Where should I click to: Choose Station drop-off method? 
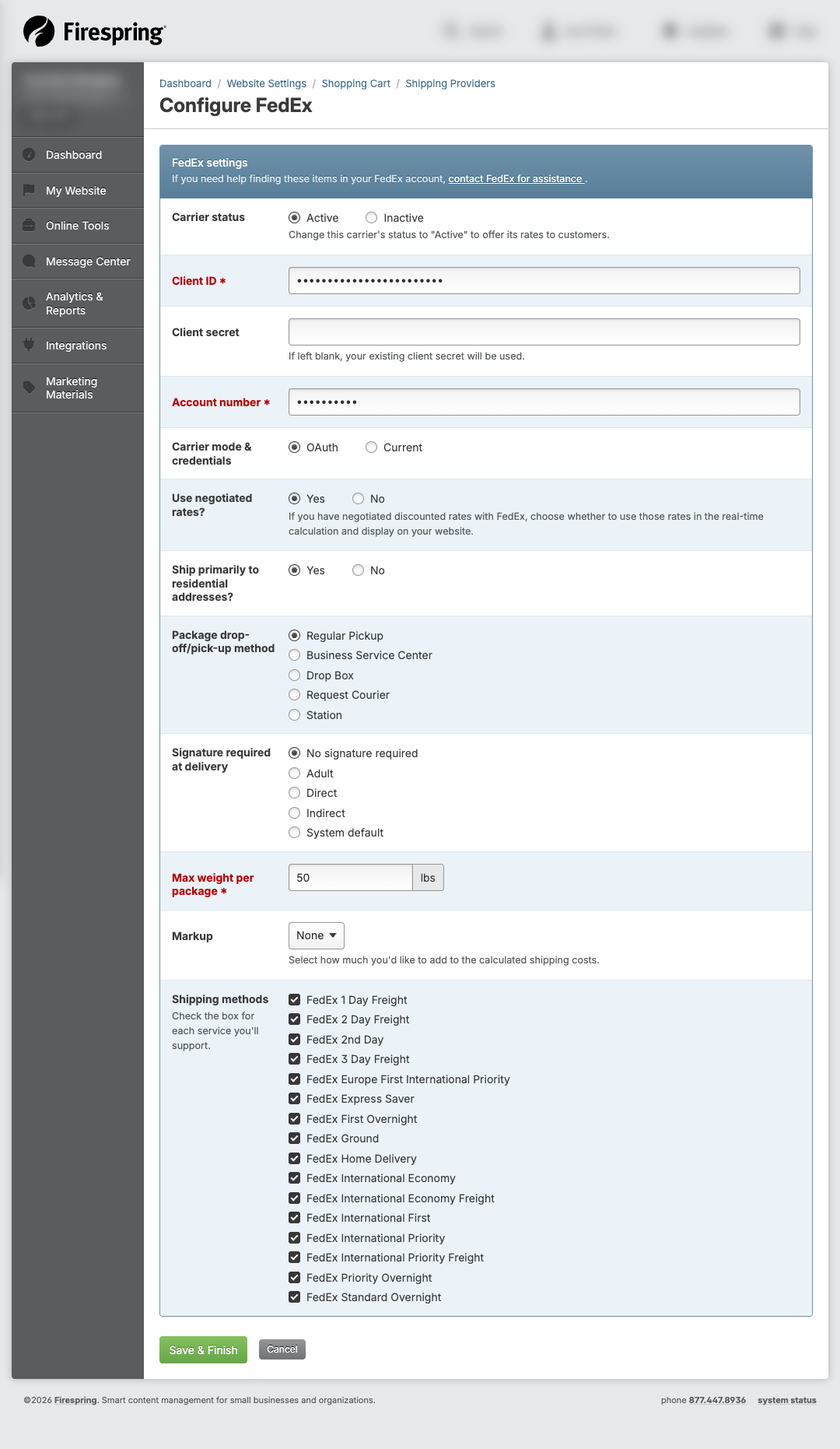[294, 715]
